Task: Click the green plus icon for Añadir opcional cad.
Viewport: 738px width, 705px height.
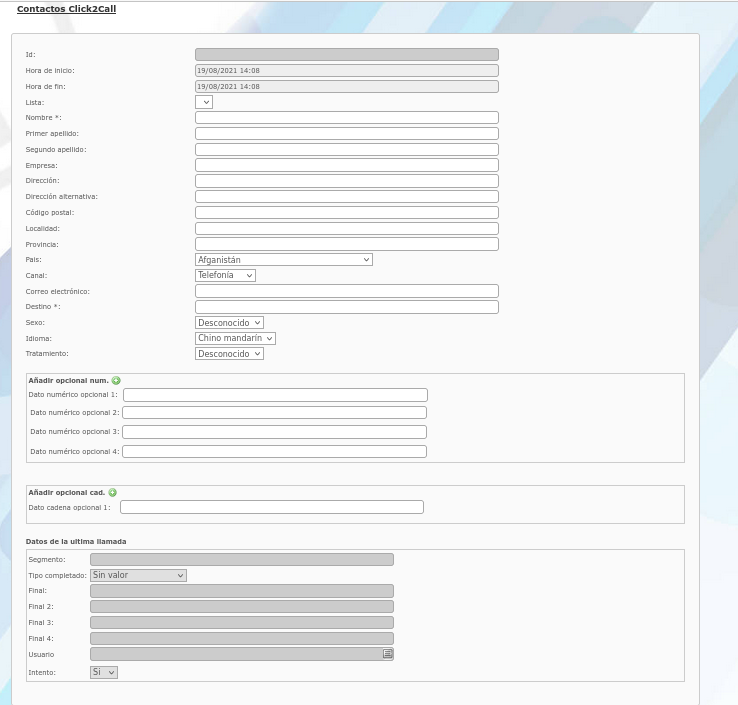Action: click(x=112, y=492)
